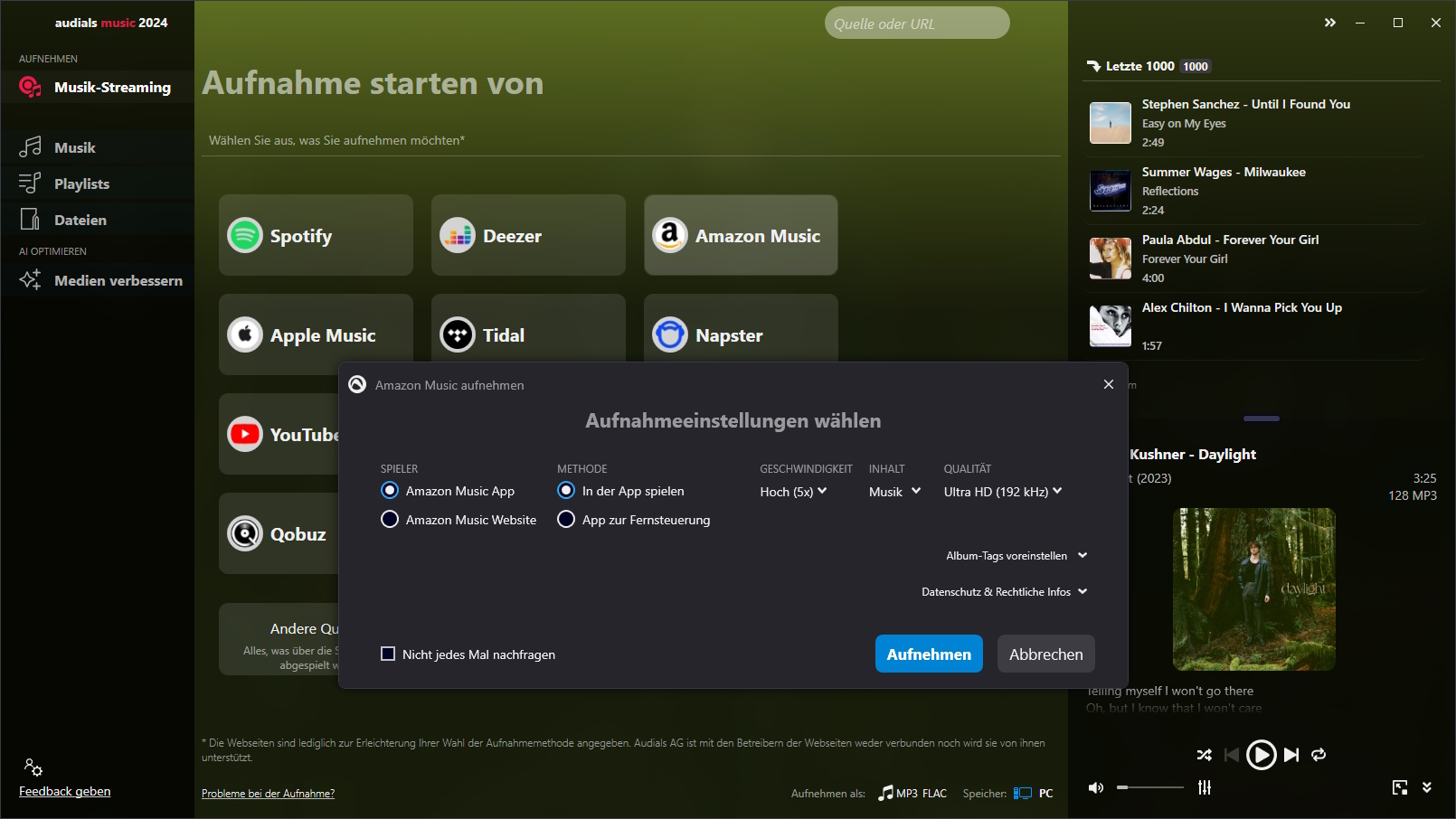Open Dateien section
Viewport: 1456px width, 819px height.
click(x=97, y=220)
